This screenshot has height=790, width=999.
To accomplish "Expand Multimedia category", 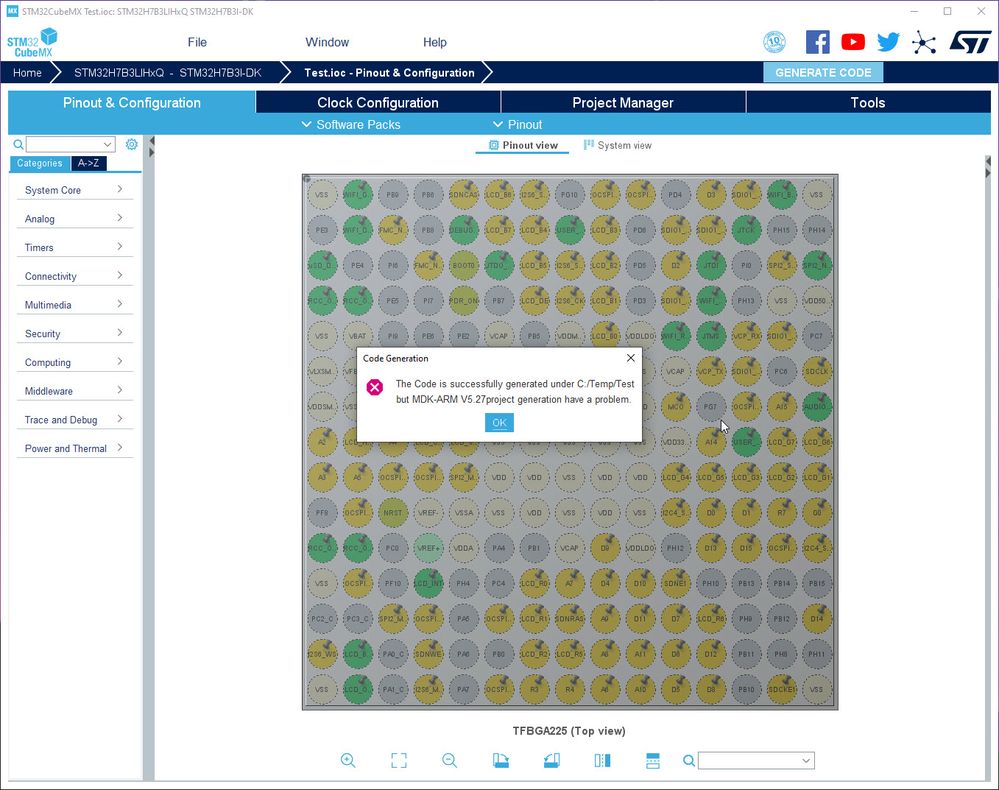I will [74, 305].
